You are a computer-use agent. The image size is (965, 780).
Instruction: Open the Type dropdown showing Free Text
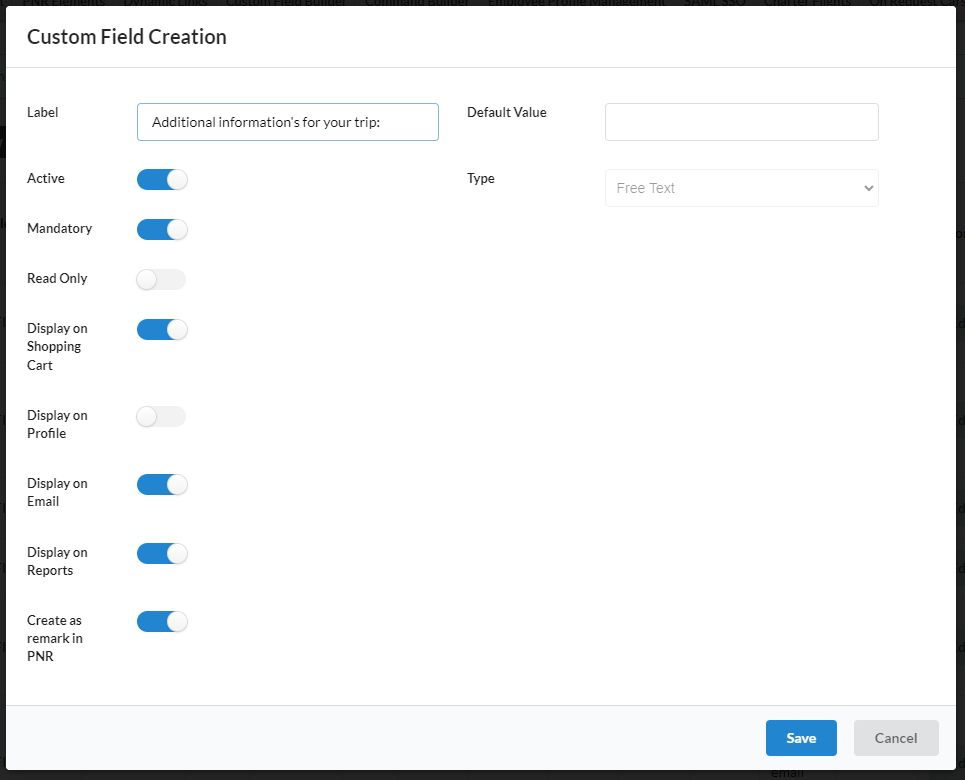[x=742, y=188]
